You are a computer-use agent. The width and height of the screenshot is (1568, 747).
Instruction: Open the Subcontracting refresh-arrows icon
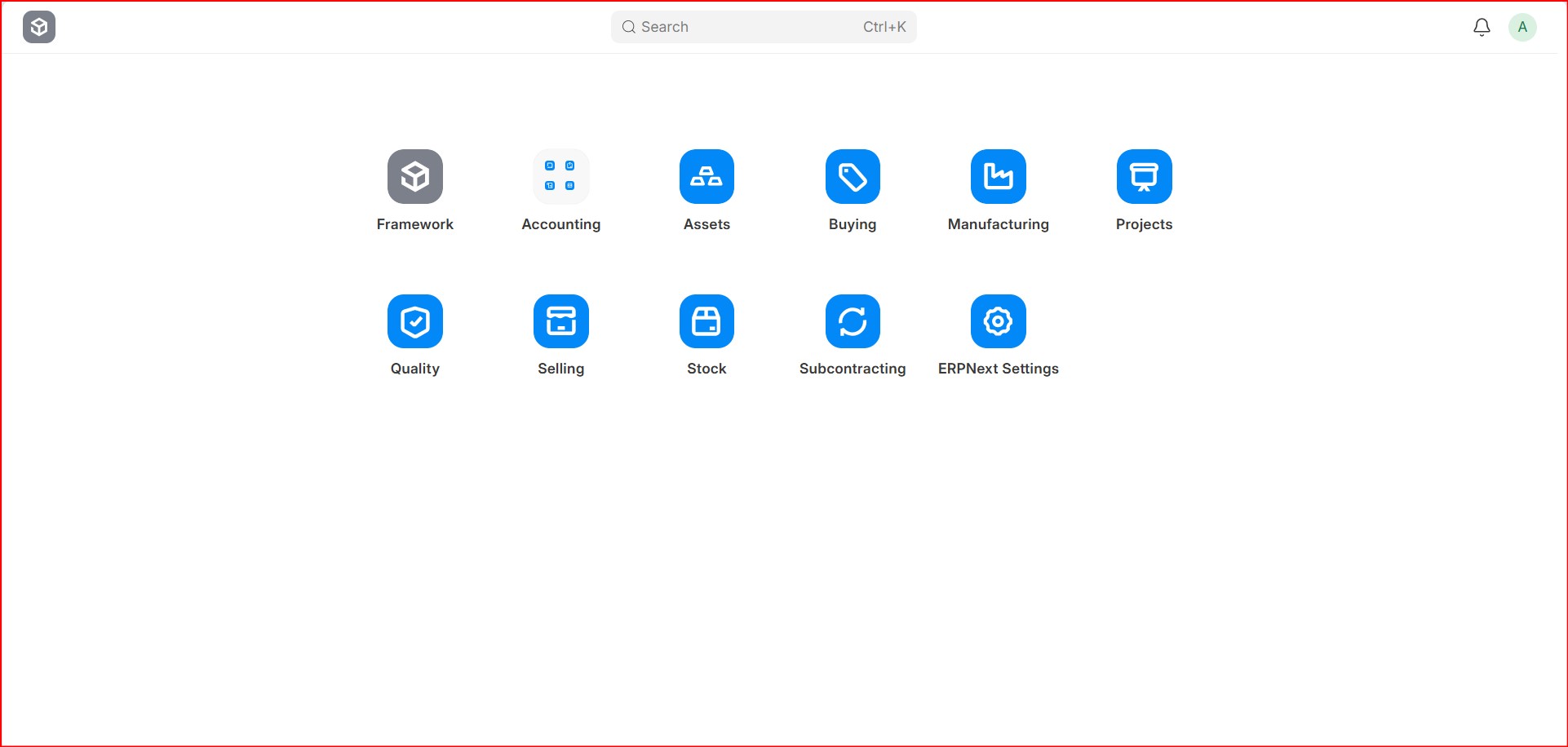853,321
